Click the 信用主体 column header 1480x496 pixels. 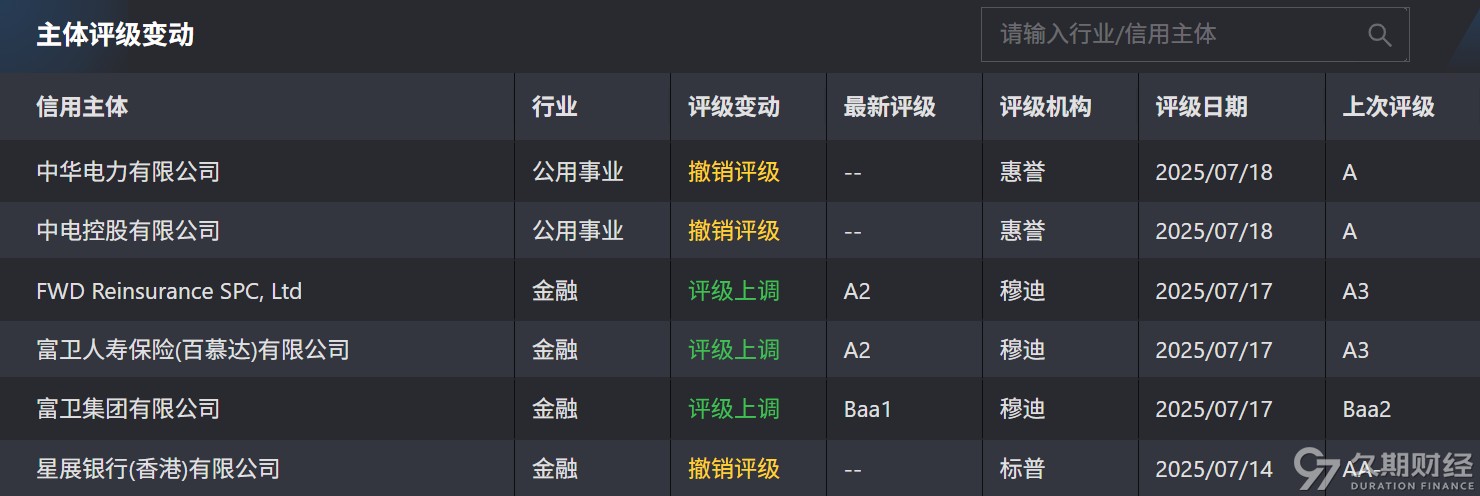tap(82, 107)
